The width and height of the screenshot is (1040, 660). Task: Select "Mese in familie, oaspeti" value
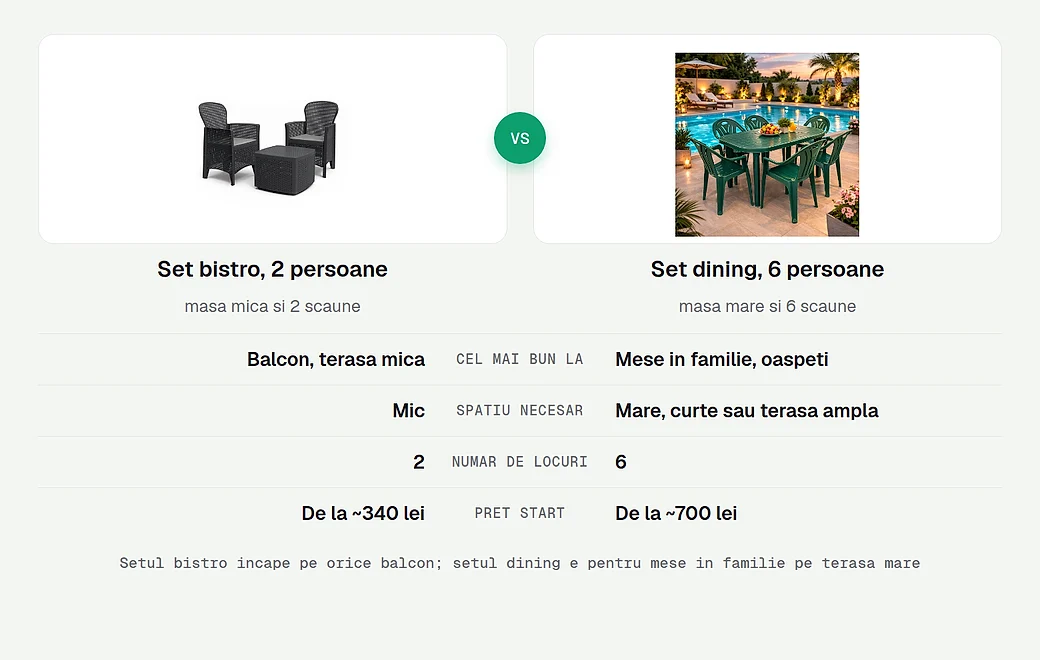(722, 360)
